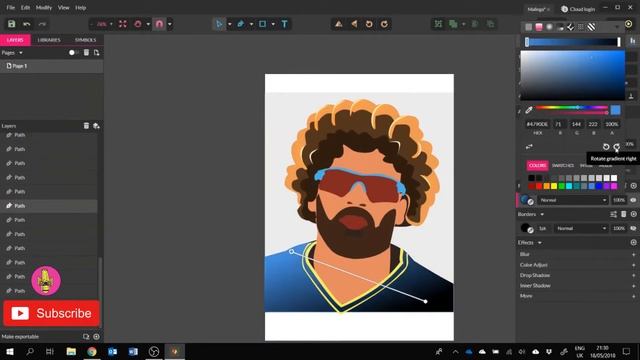Undo the last action
This screenshot has height=360, width=640.
27,24
